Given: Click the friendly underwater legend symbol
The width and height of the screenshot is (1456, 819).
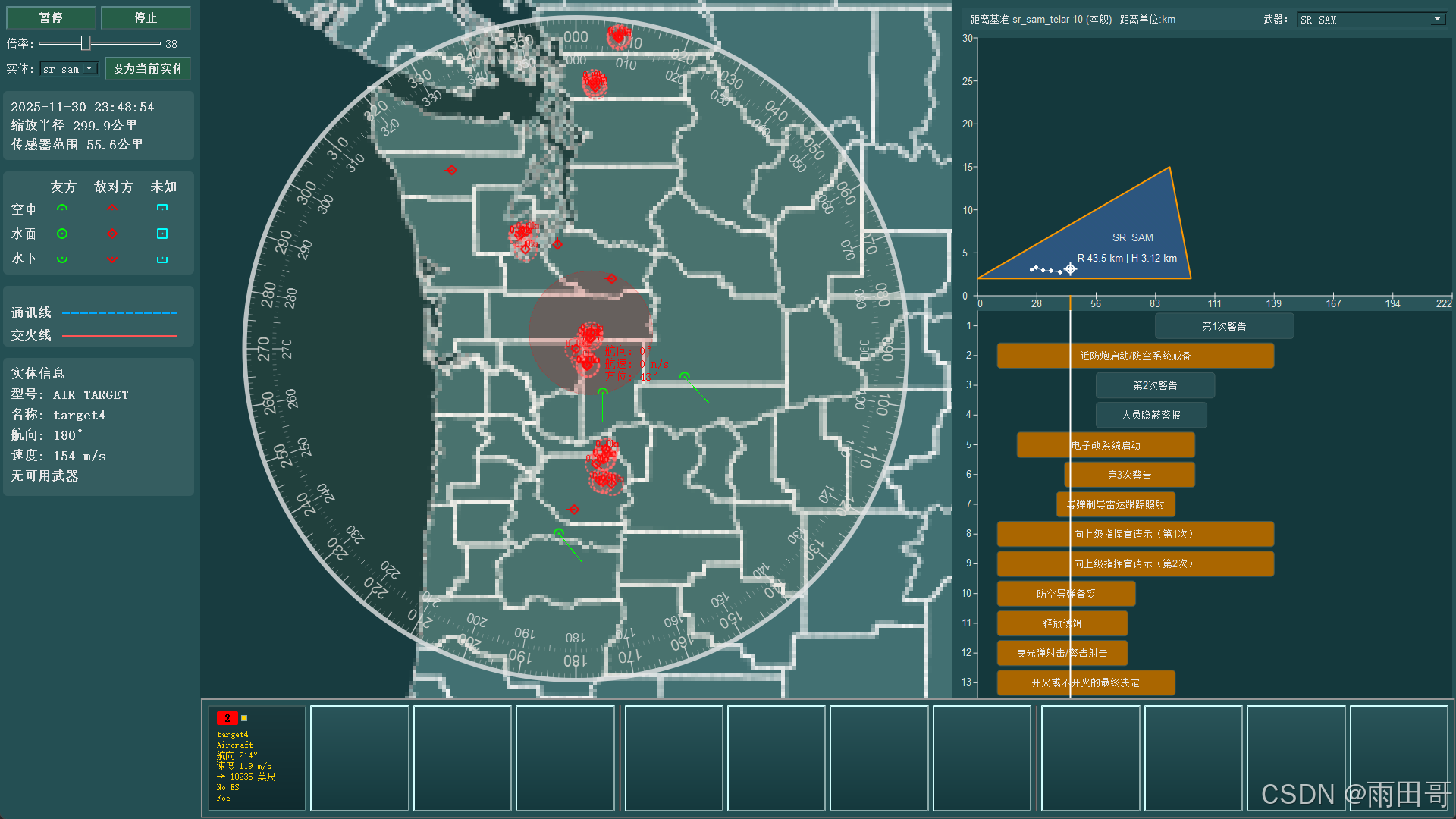Looking at the screenshot, I should [62, 259].
